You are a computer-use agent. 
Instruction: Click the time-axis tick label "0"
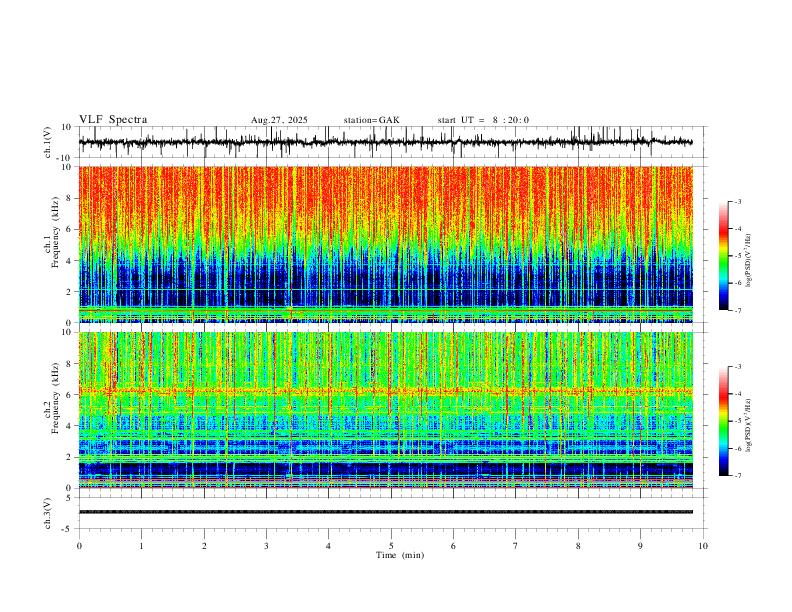tap(79, 546)
